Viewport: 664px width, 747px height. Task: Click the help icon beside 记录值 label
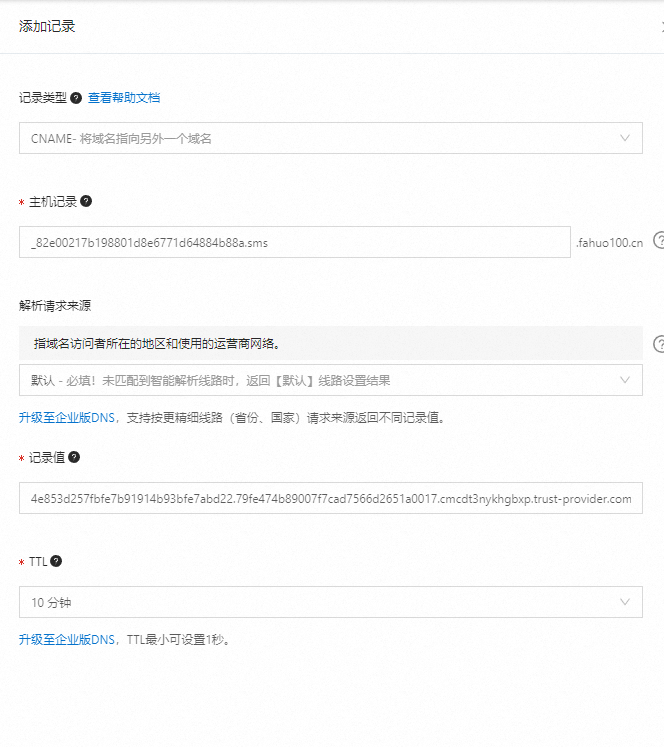coord(74,457)
